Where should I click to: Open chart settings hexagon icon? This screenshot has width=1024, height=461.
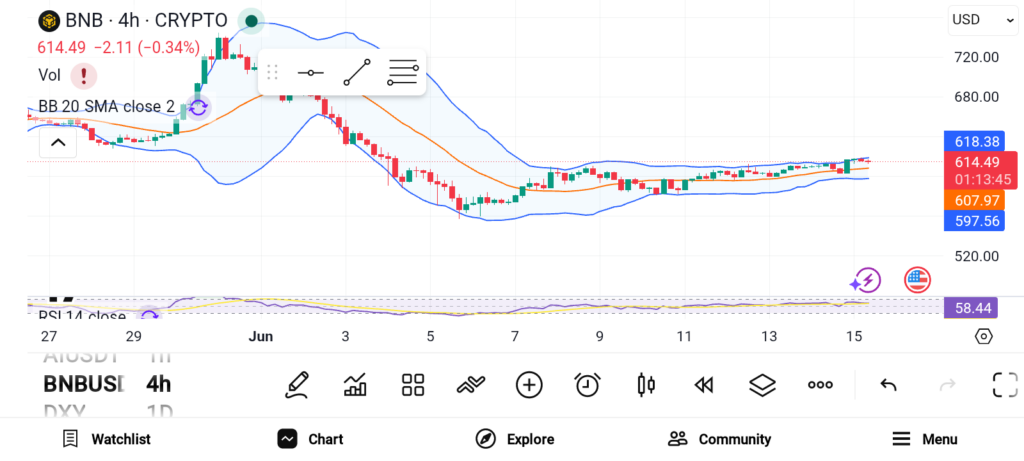(984, 337)
